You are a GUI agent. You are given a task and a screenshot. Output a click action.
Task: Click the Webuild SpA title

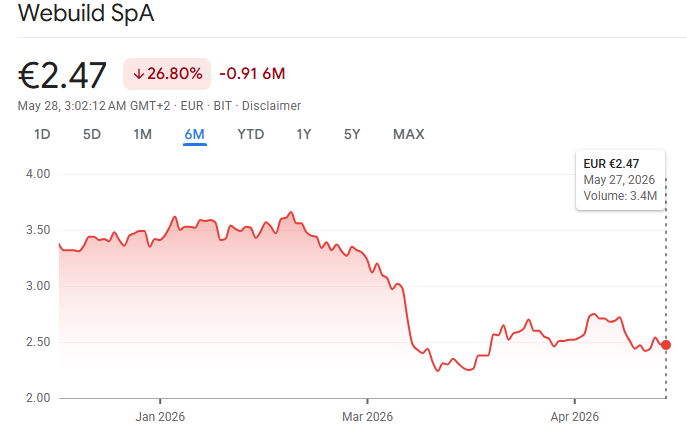(86, 13)
